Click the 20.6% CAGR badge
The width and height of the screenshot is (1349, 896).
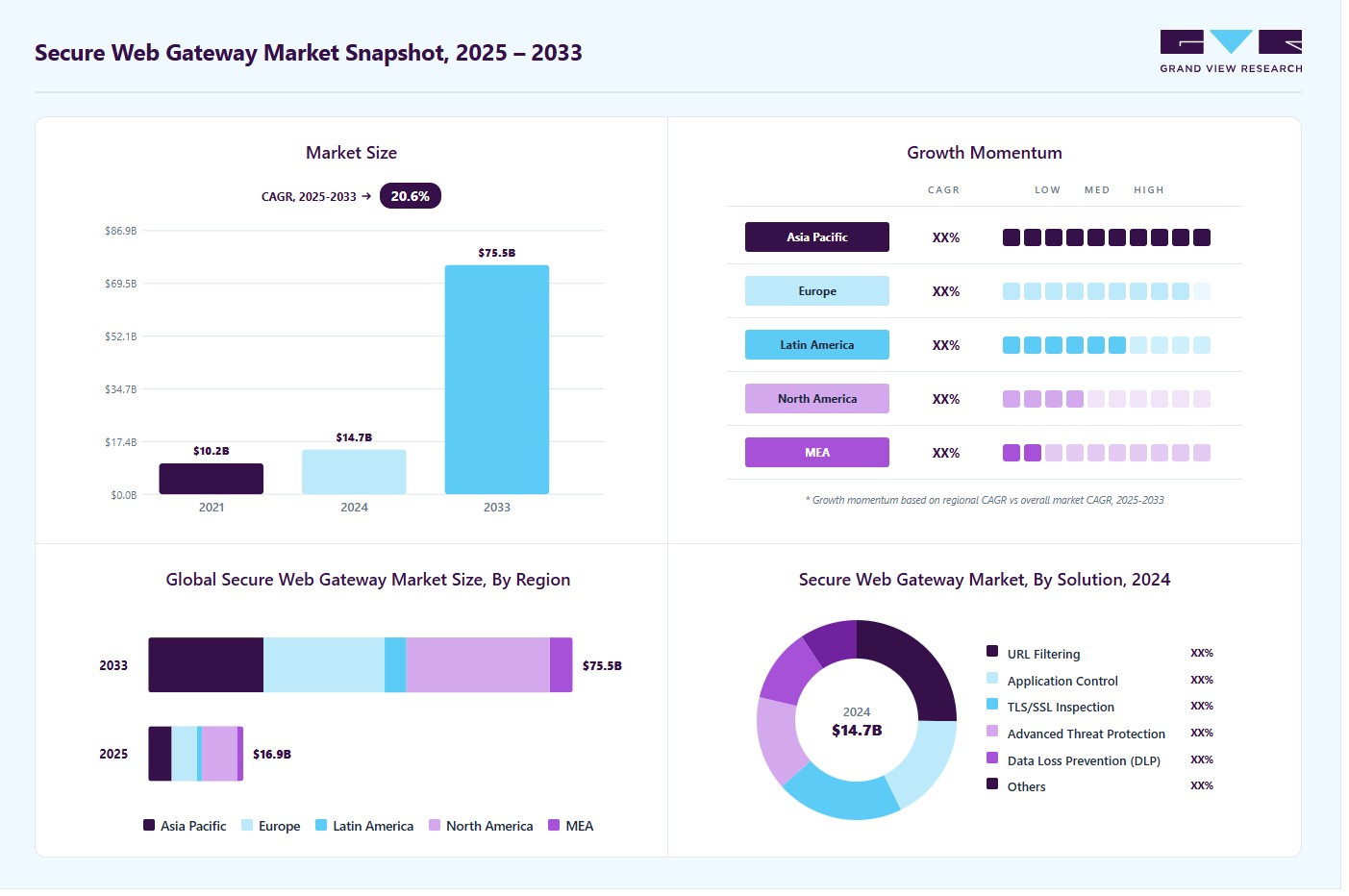pyautogui.click(x=410, y=196)
